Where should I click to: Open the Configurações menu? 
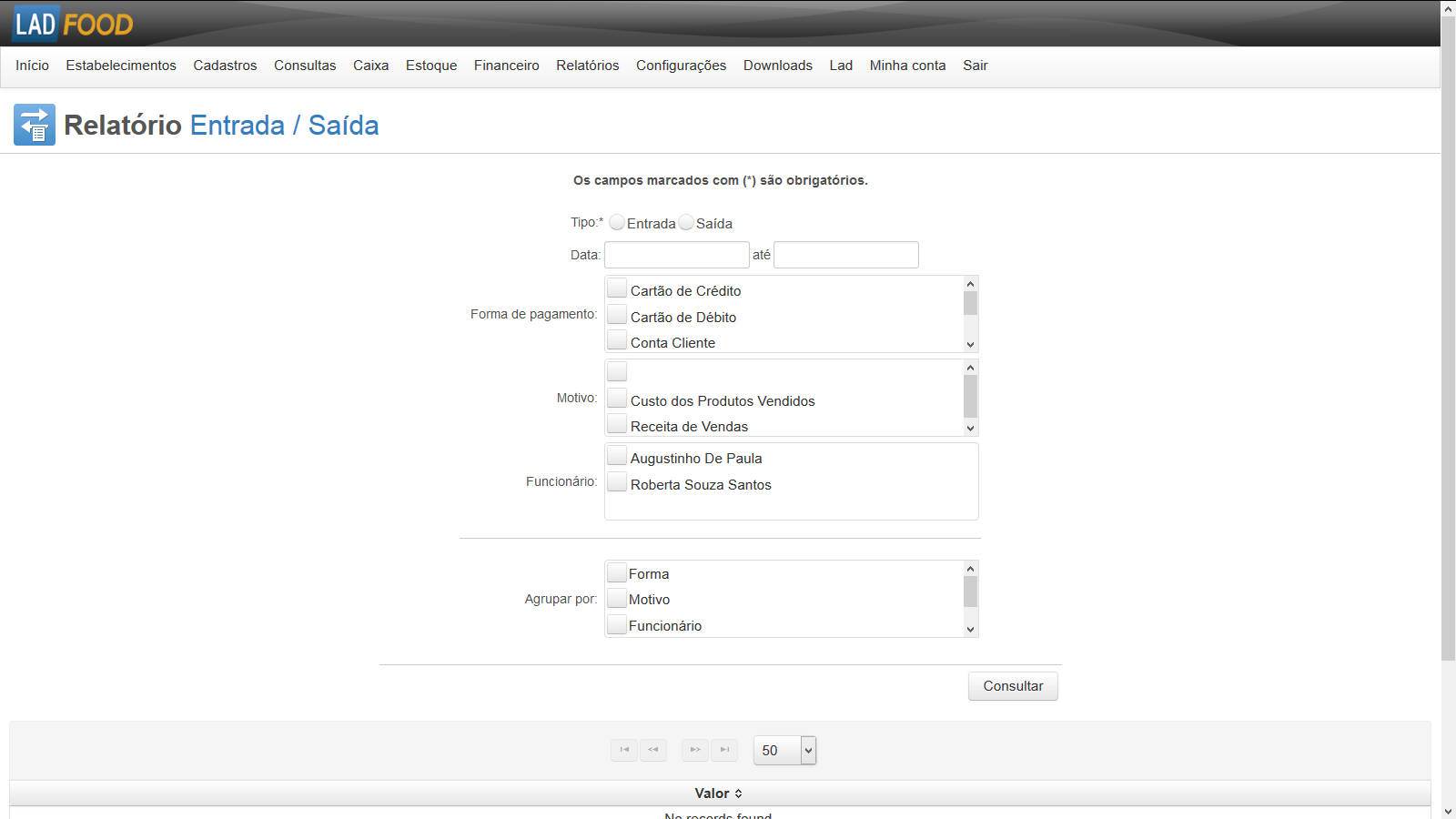point(681,66)
